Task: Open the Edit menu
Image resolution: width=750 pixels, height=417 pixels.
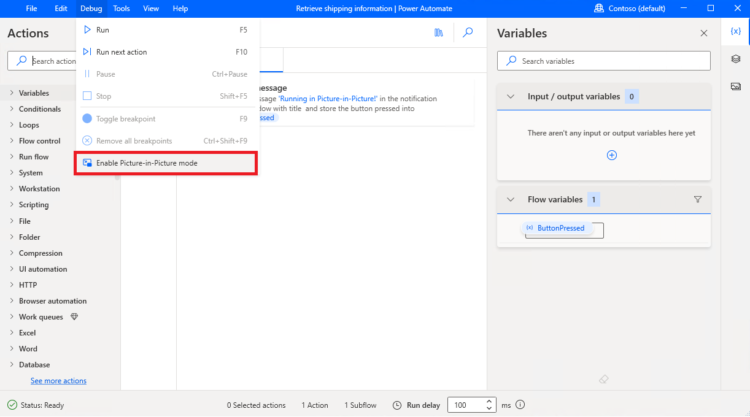Action: pos(61,8)
